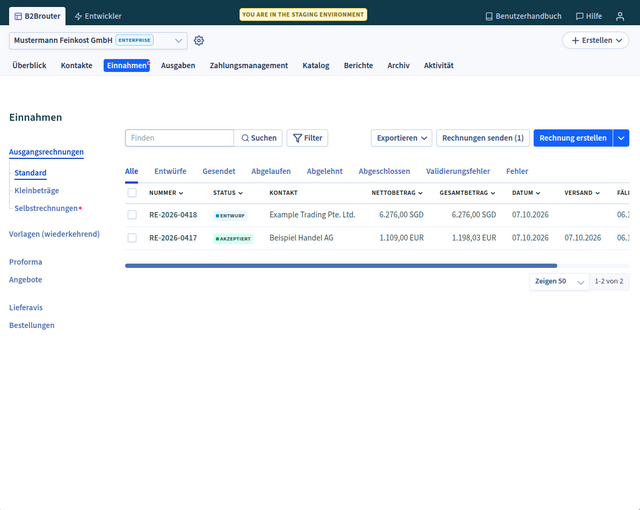Open Kleinbeträge in the sidebar
Screen dimensions: 640x510
click(37, 191)
